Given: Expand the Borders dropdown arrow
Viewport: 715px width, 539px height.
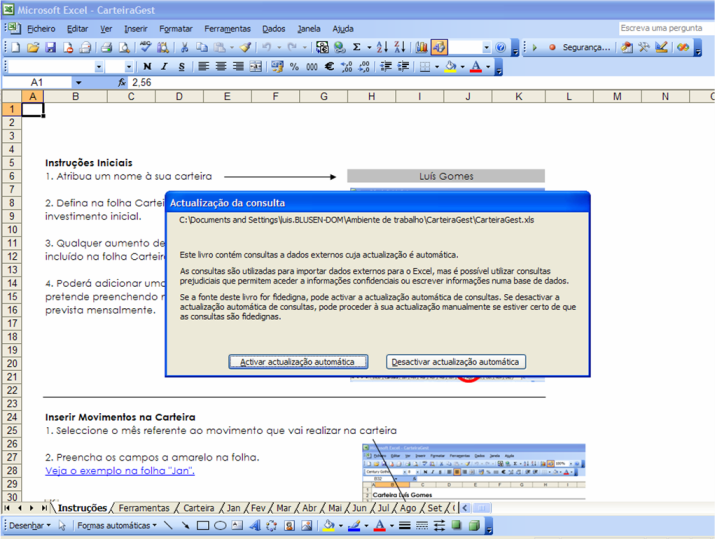Looking at the screenshot, I should (437, 67).
